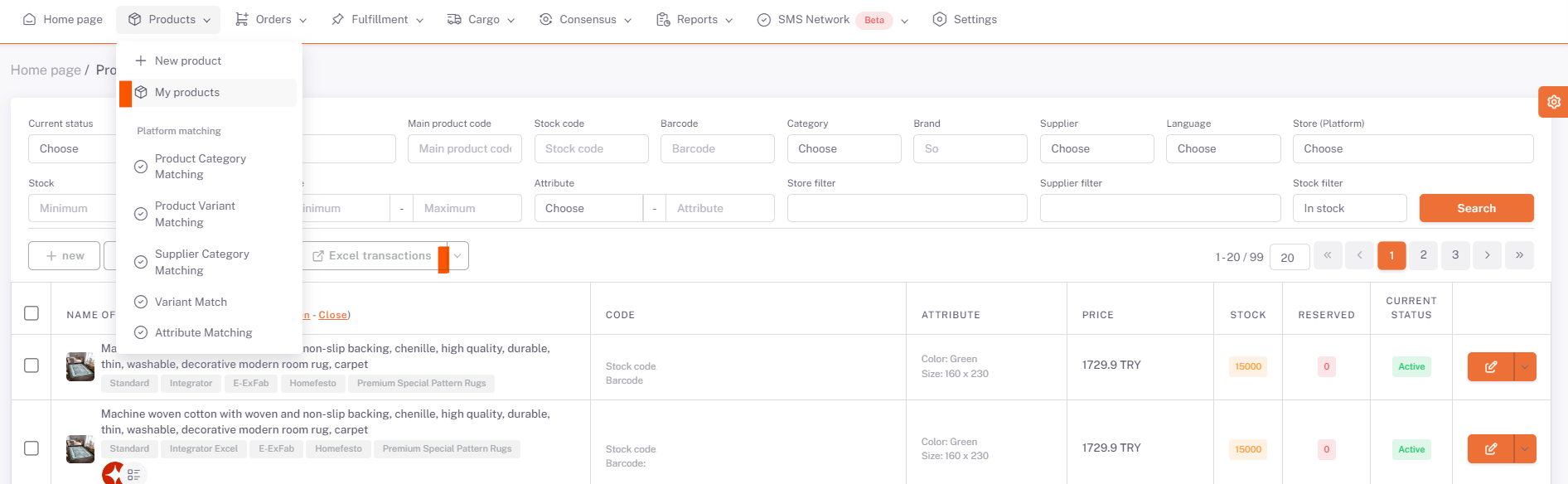Screen dimensions: 1568x484
Task: Open the Category Choose dropdown
Action: pyautogui.click(x=843, y=149)
